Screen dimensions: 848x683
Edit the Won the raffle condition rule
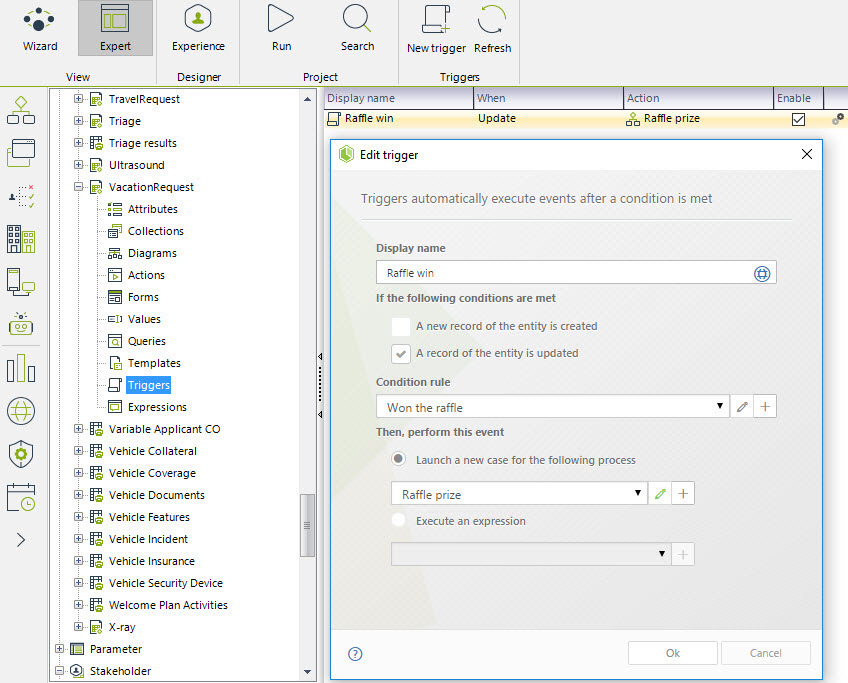pyautogui.click(x=742, y=407)
